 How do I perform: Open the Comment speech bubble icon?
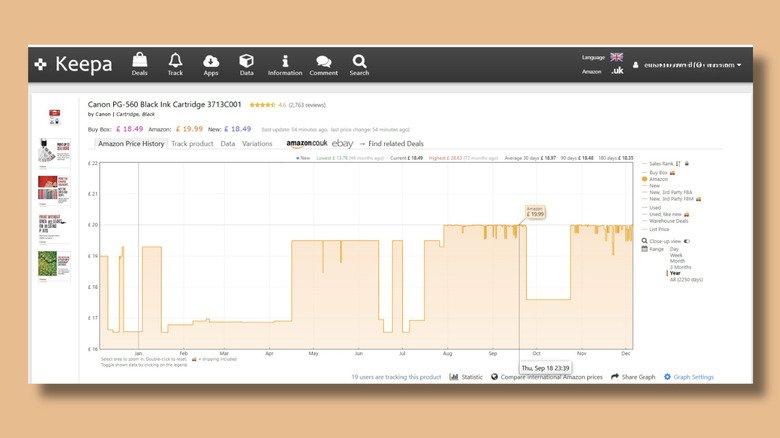(323, 64)
